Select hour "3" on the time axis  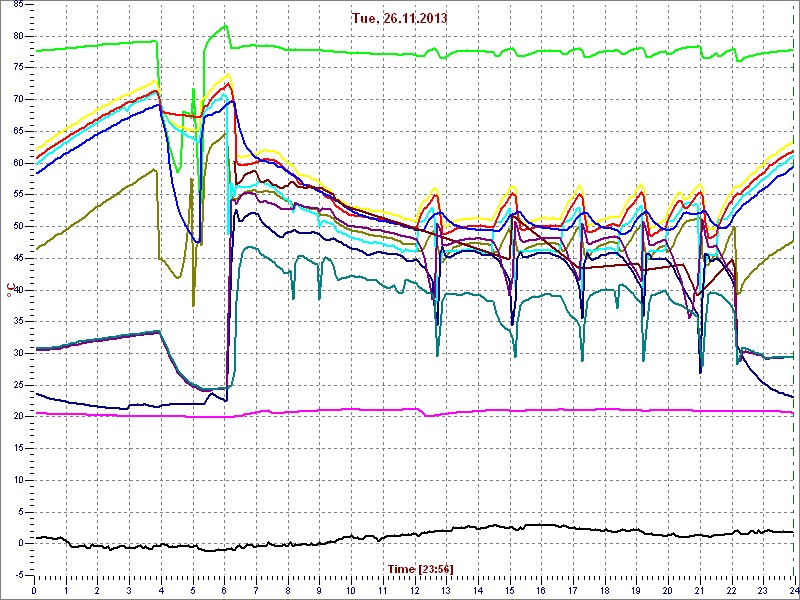pos(129,590)
